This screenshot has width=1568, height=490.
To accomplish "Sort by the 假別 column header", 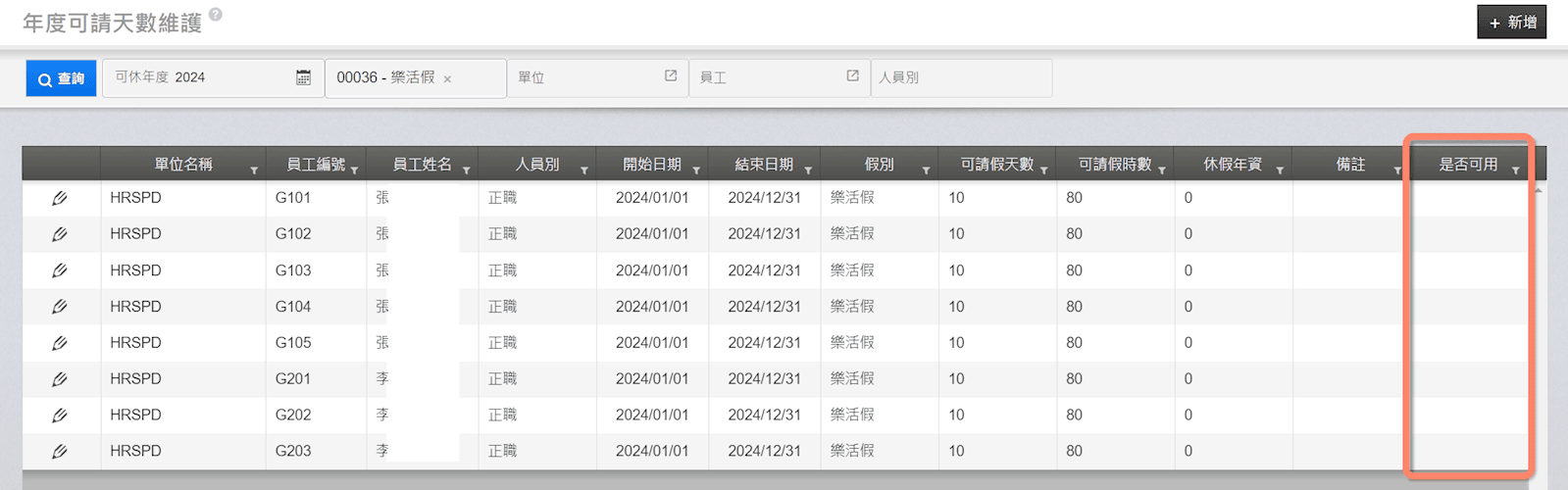I will (878, 165).
